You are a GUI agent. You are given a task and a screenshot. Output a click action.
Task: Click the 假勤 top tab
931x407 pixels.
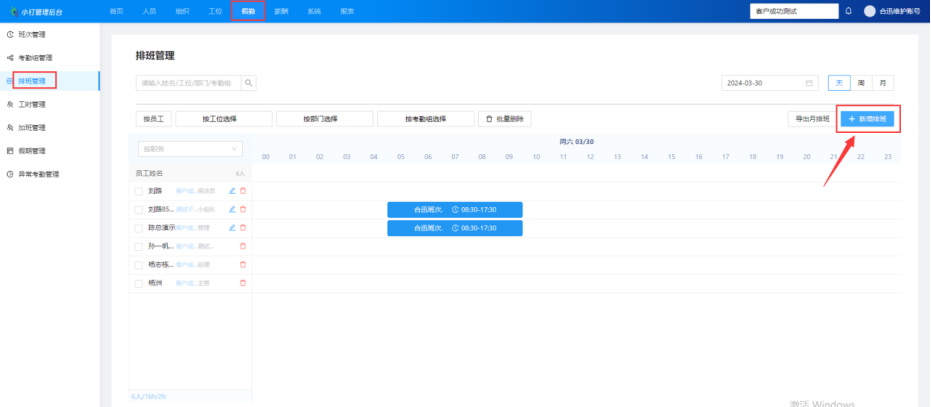coord(248,11)
